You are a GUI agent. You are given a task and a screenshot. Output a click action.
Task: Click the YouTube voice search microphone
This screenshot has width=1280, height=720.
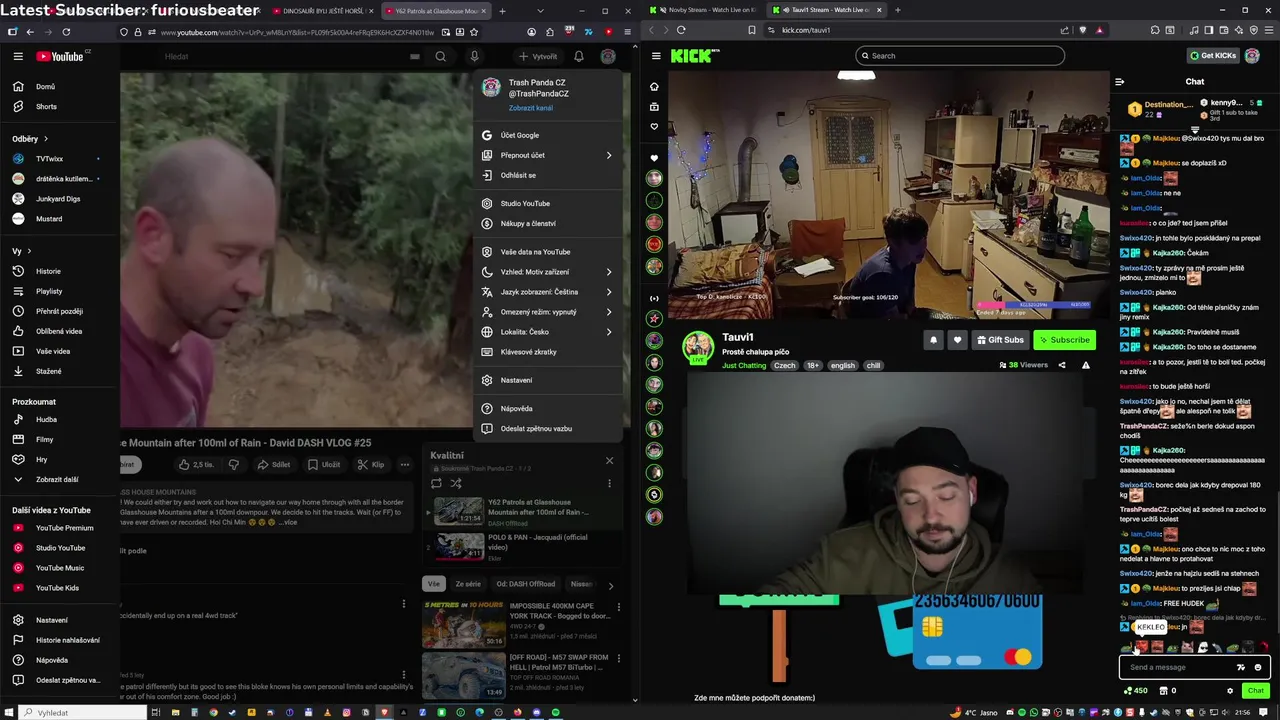(474, 56)
